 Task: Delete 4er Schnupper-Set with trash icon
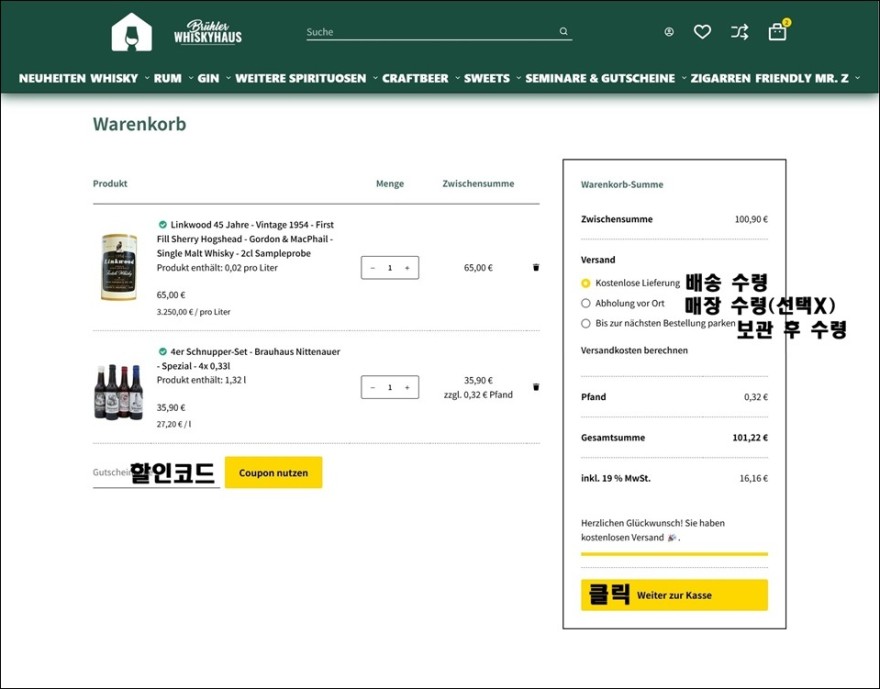pos(536,387)
